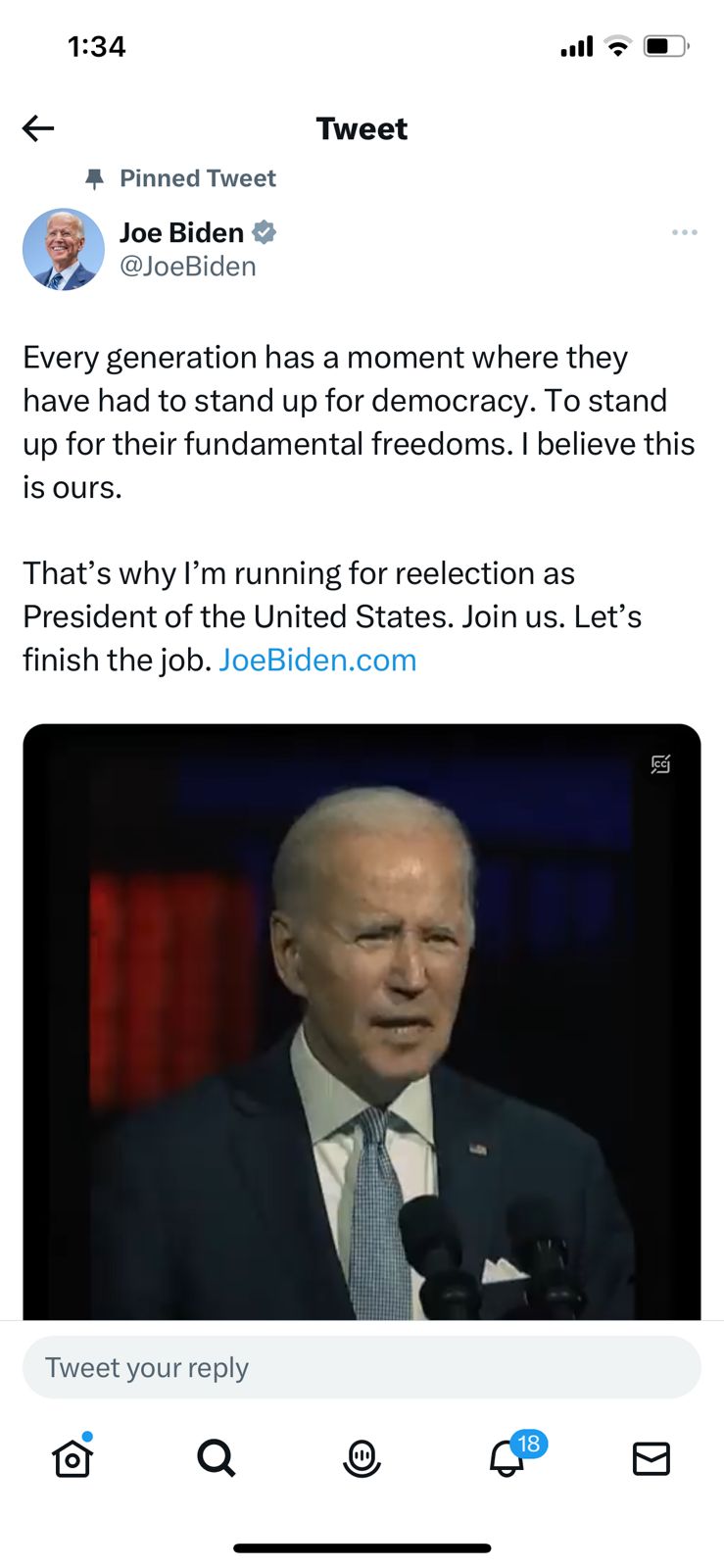
Task: Go to the Home tab
Action: click(72, 1458)
